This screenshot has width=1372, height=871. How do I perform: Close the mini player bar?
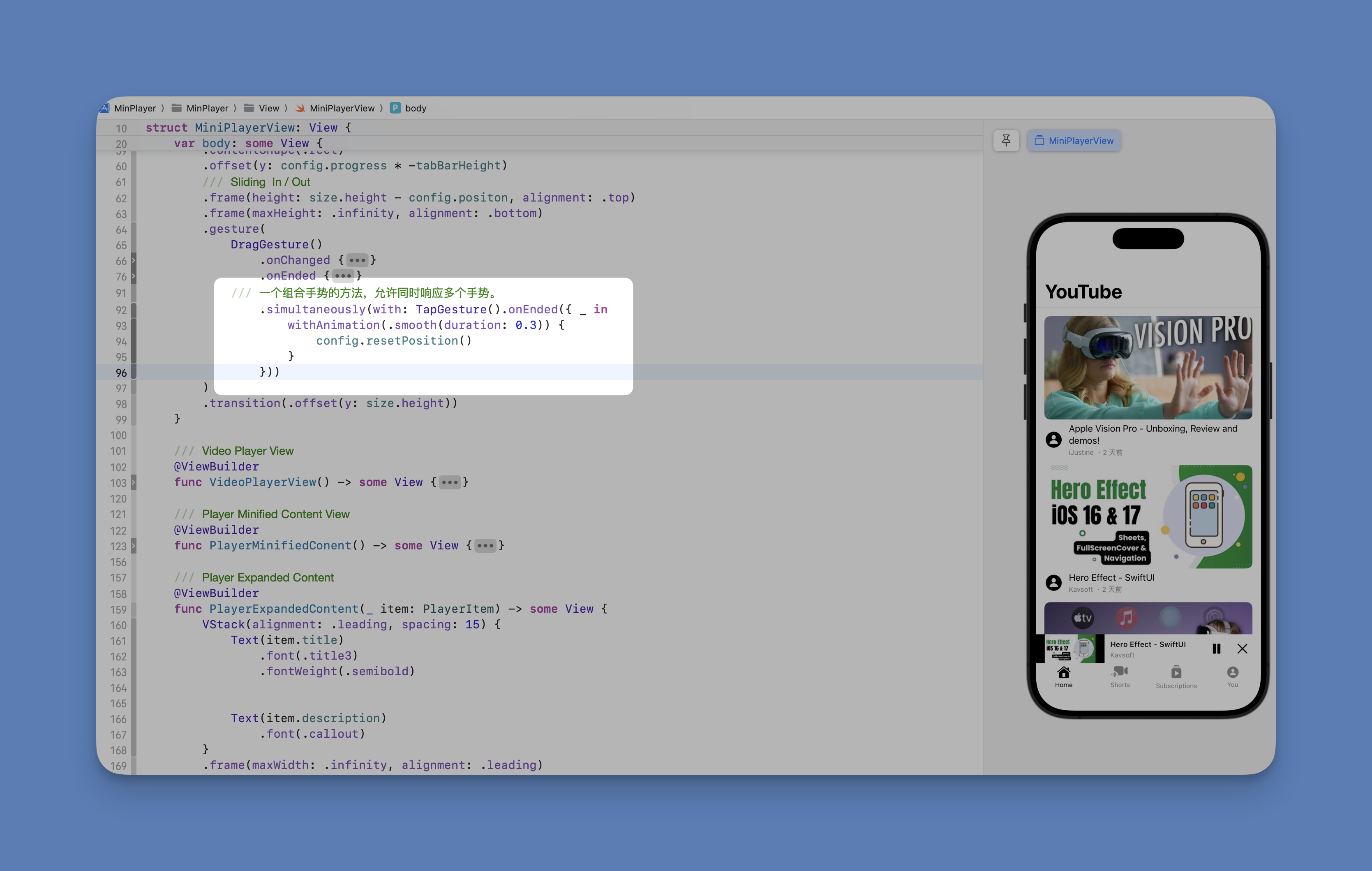1243,649
